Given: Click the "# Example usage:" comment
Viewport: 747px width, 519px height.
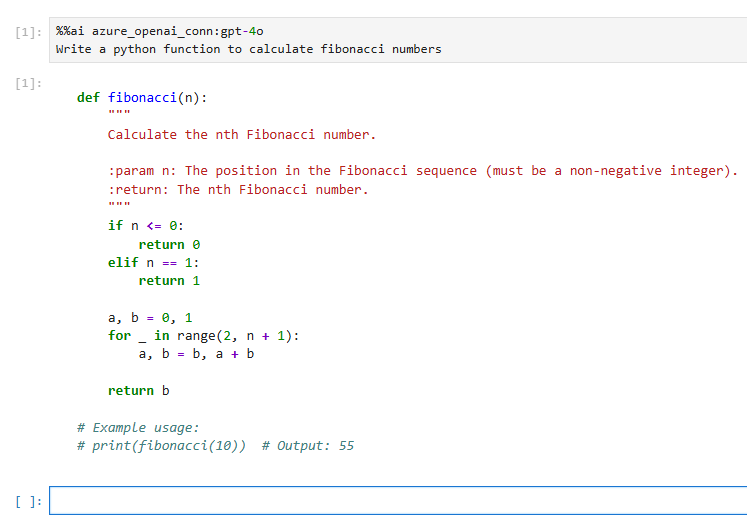Looking at the screenshot, I should [138, 427].
